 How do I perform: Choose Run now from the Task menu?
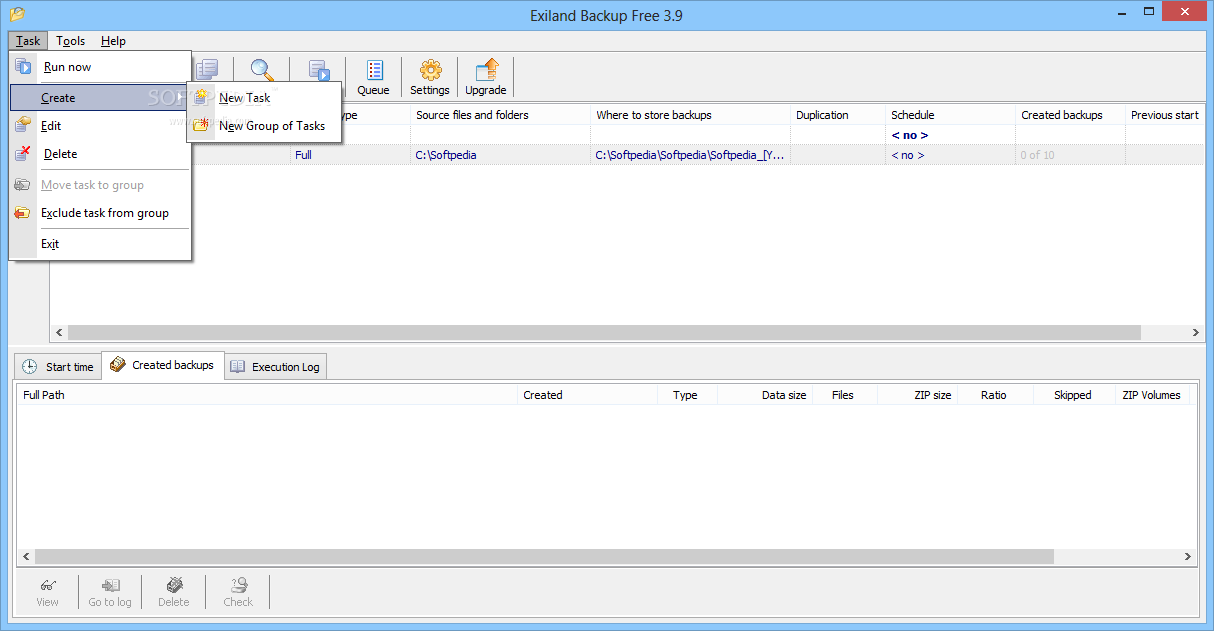(x=100, y=67)
